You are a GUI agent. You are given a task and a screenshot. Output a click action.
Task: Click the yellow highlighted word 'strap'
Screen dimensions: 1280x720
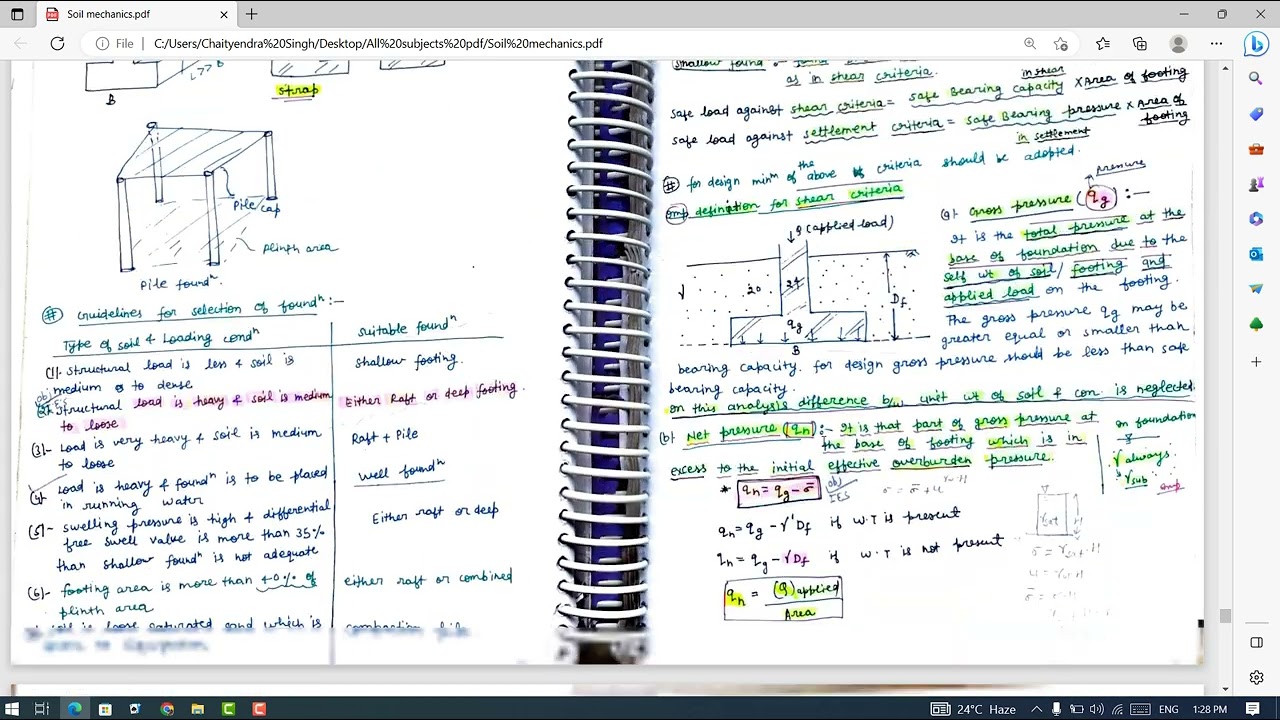[x=298, y=89]
